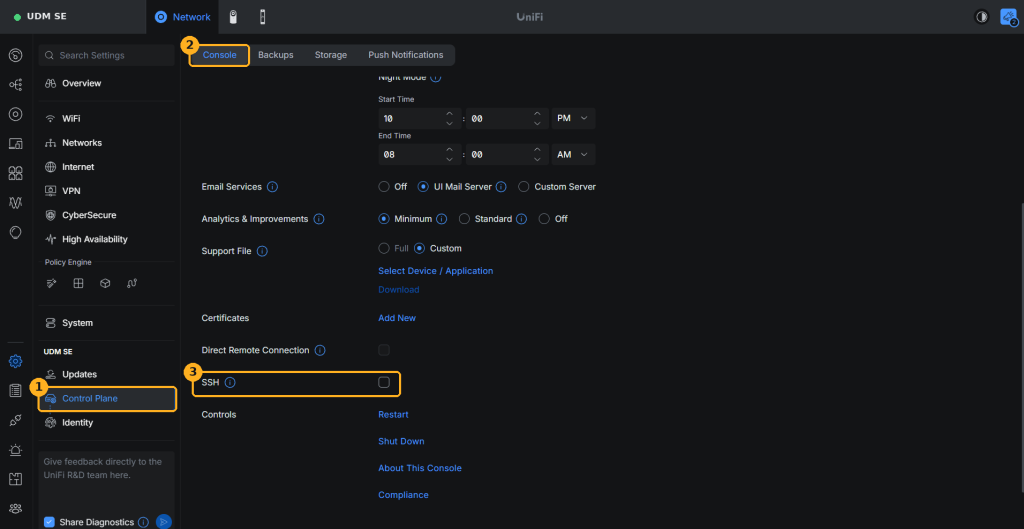The image size is (1024, 529).
Task: Click the Restart link
Action: click(393, 415)
